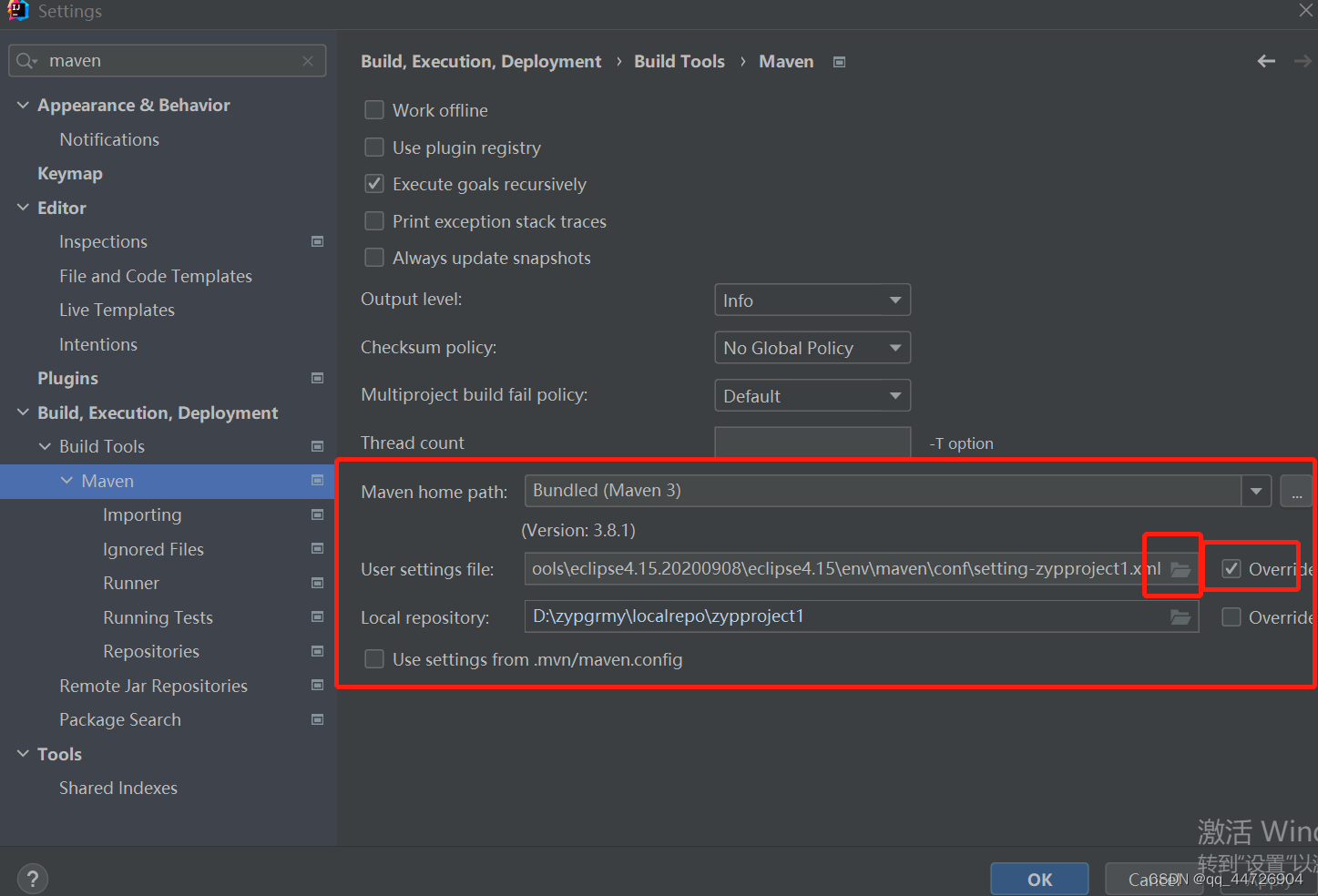The image size is (1318, 896).
Task: Open Multiproject build fail policy dropdown
Action: (812, 395)
